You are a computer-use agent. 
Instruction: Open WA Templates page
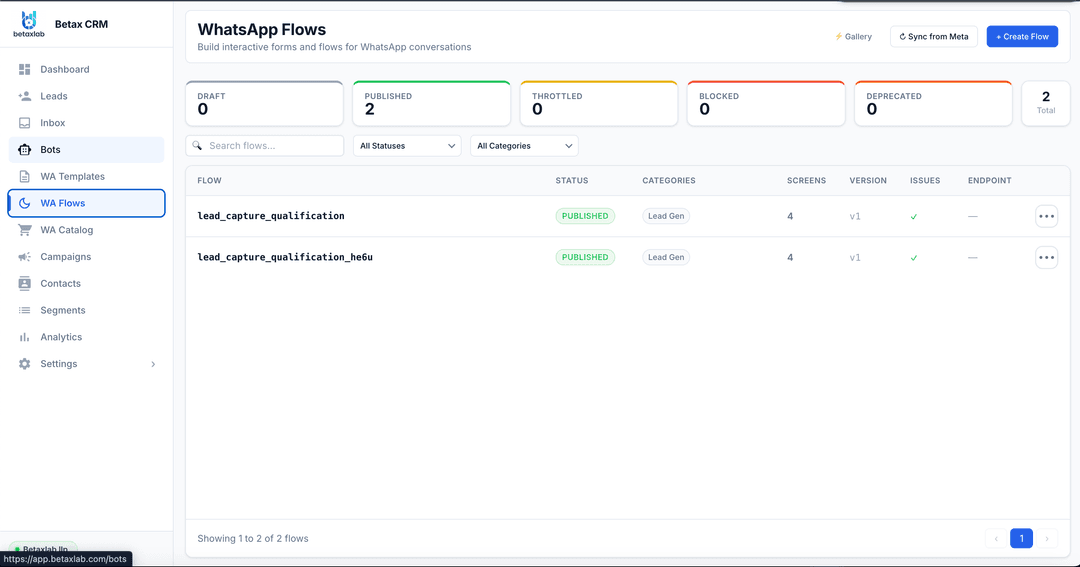coord(87,176)
